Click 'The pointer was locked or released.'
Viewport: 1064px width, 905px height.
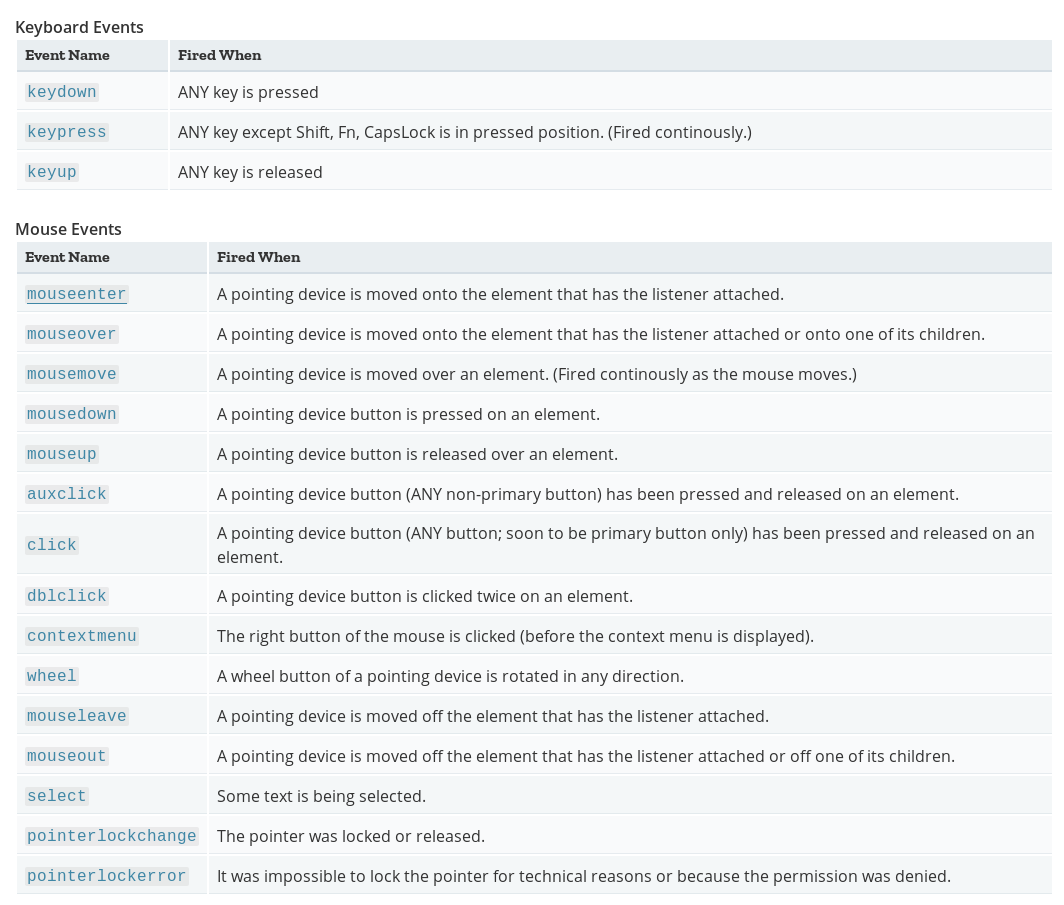click(x=351, y=836)
